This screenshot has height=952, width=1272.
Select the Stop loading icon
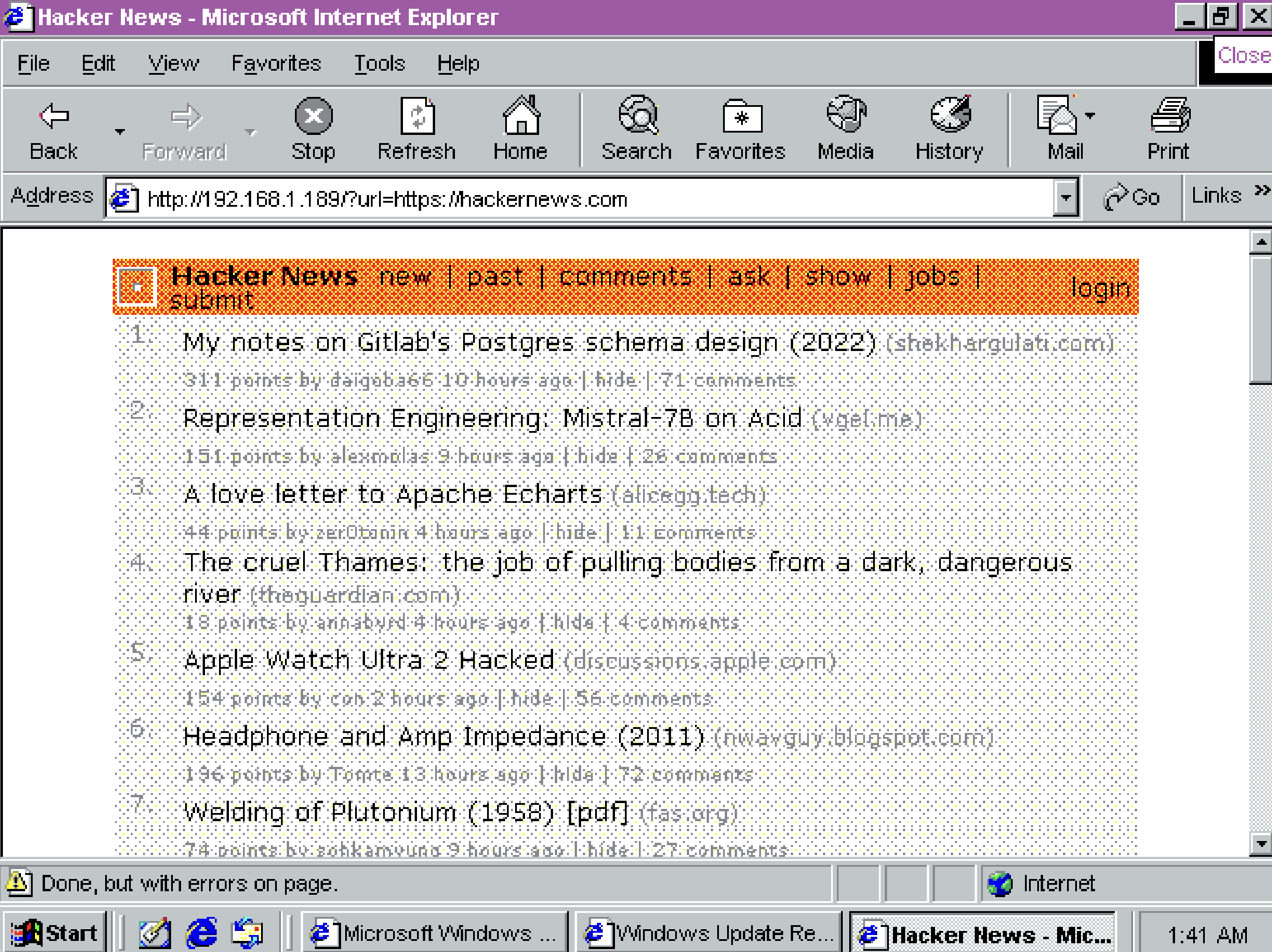313,117
